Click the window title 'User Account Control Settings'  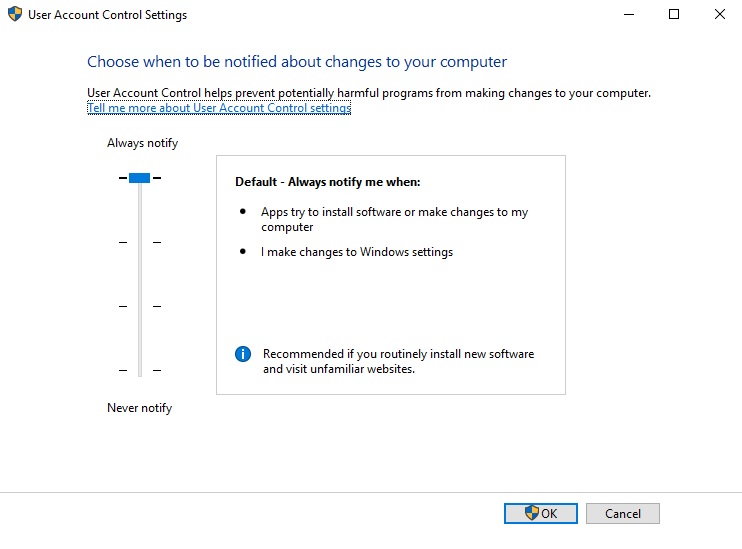tap(110, 15)
